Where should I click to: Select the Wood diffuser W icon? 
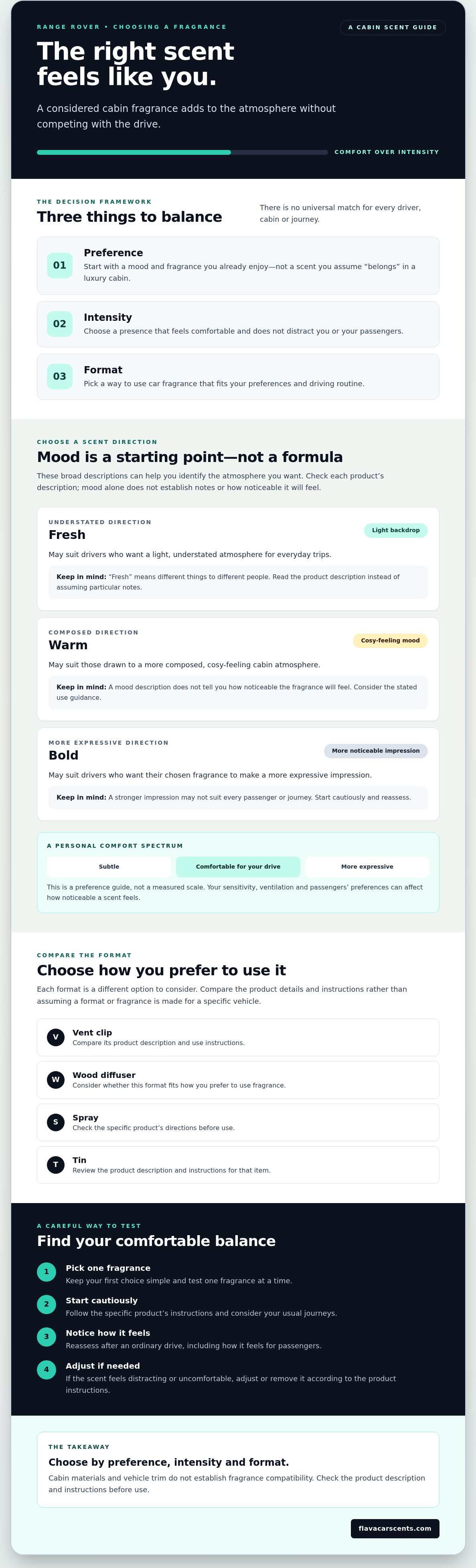tap(55, 1080)
